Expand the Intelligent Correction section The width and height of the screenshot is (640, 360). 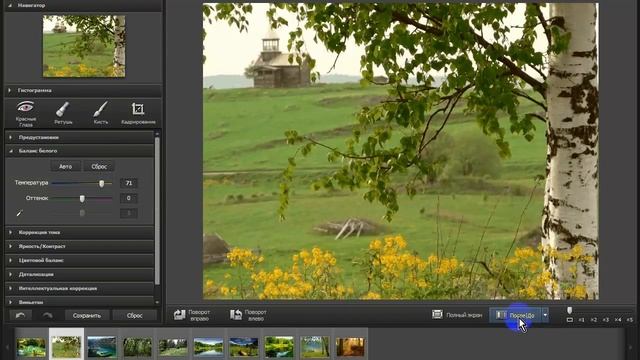(x=80, y=289)
